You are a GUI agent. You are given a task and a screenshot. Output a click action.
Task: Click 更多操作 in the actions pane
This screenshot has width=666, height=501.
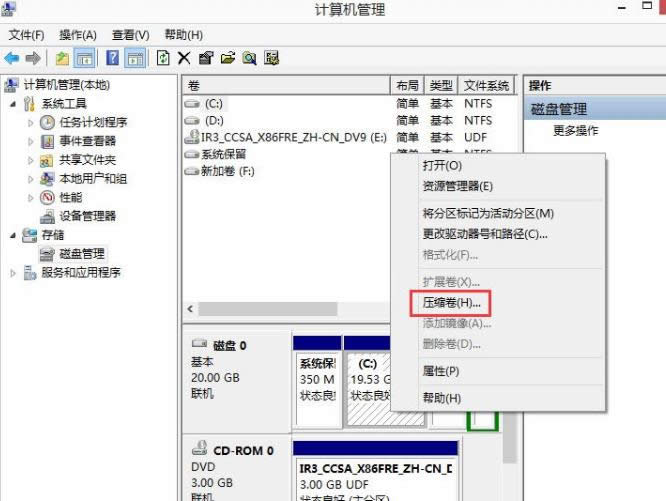tap(576, 130)
